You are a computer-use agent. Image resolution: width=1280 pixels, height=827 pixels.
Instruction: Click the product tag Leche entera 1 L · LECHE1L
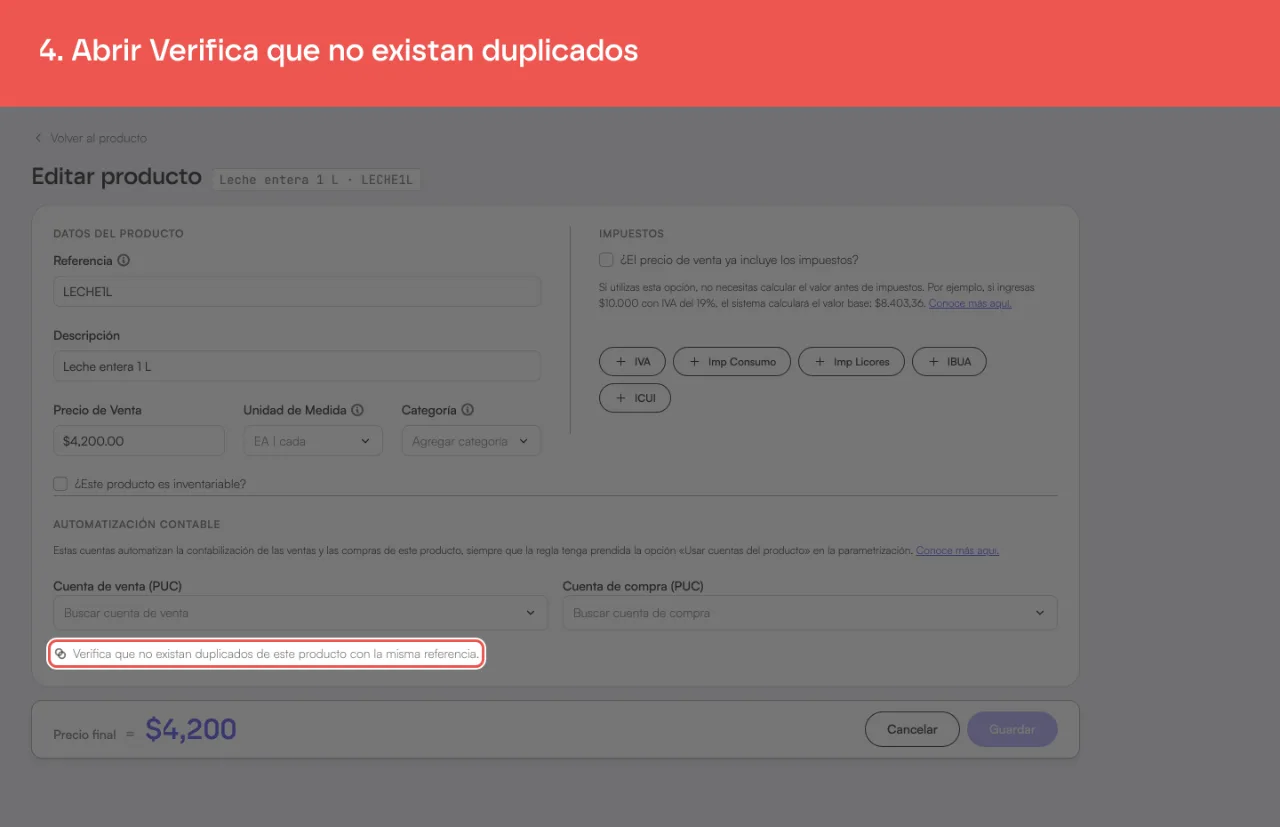click(x=316, y=179)
